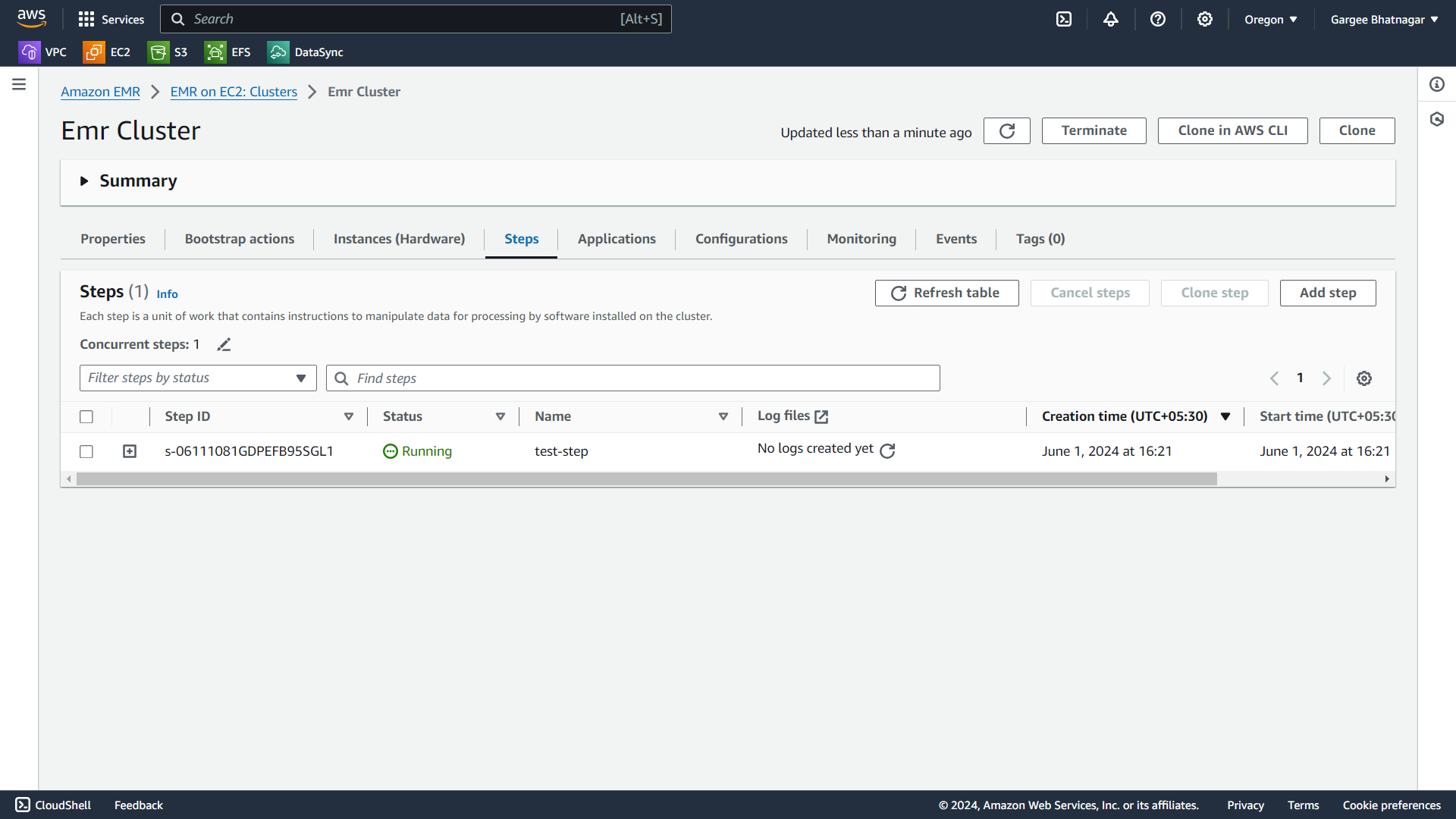Viewport: 1456px width, 819px height.
Task: Switch to the Monitoring tab
Action: click(861, 239)
